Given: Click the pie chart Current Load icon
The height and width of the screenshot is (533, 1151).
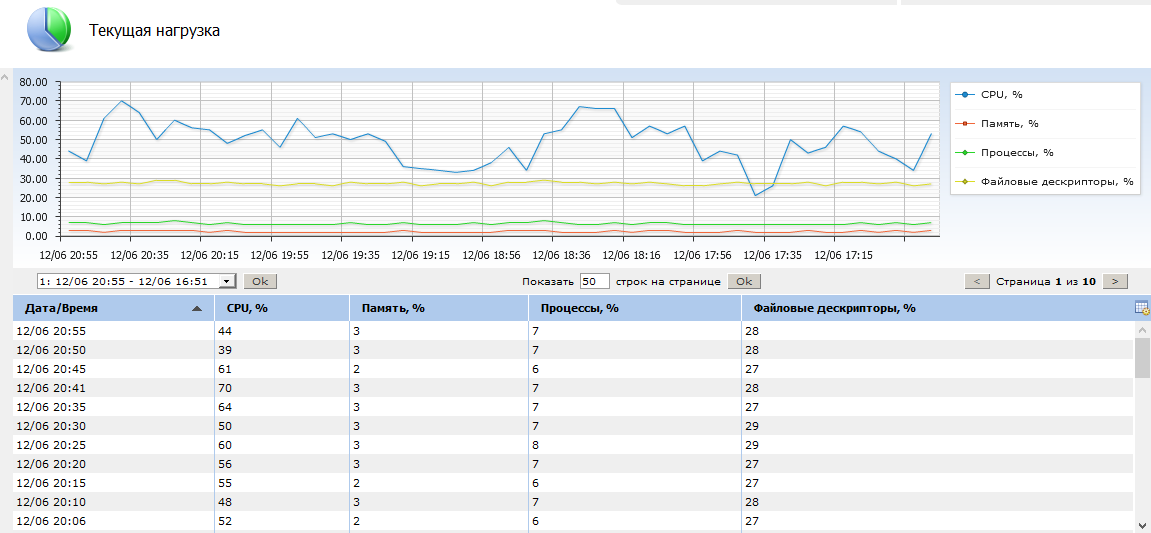Looking at the screenshot, I should point(48,29).
